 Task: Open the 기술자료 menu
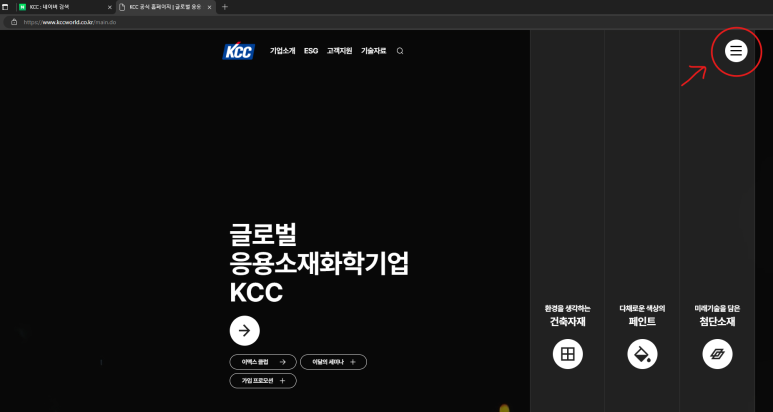coord(374,51)
